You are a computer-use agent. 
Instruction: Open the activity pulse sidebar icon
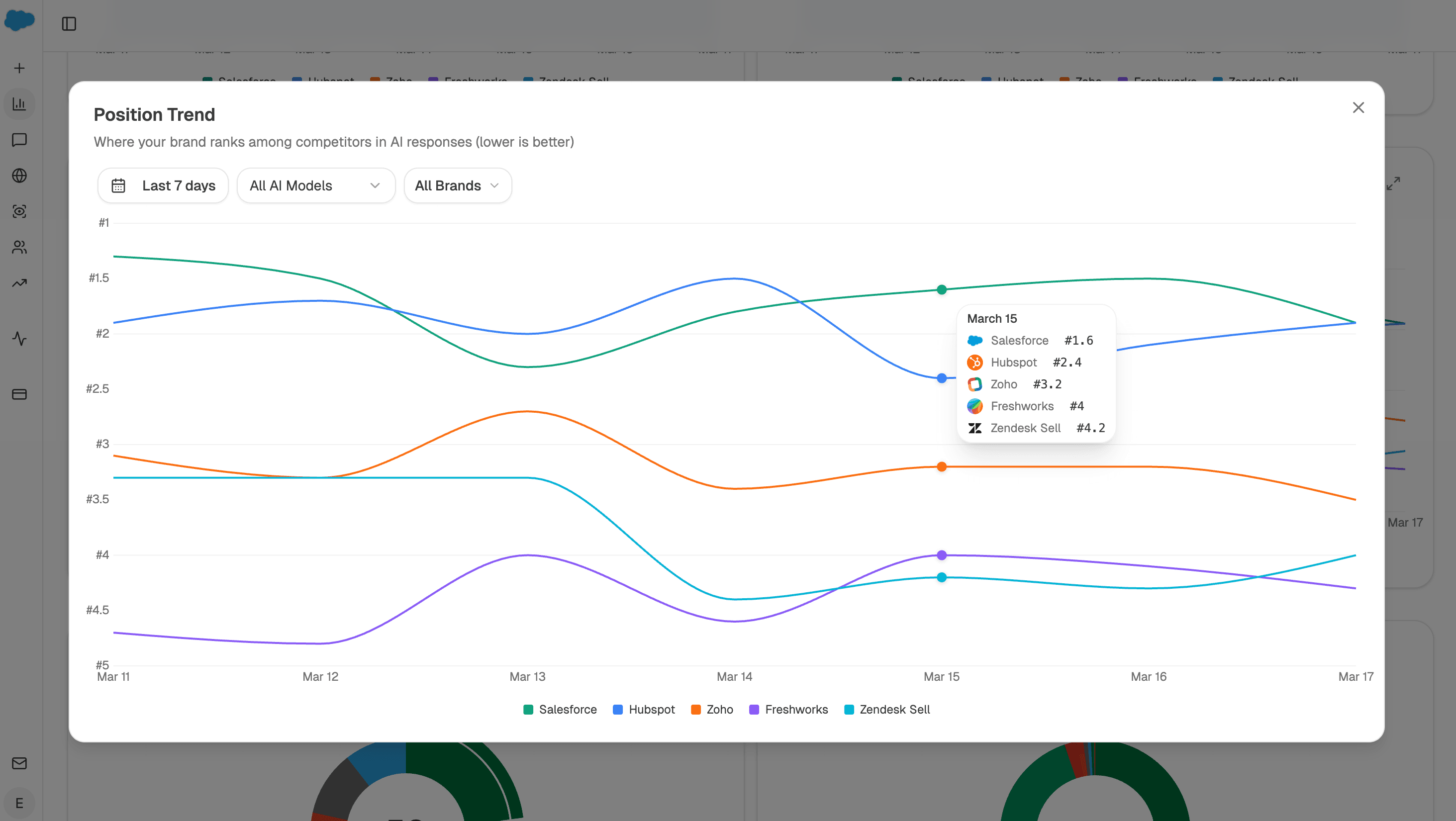point(19,339)
